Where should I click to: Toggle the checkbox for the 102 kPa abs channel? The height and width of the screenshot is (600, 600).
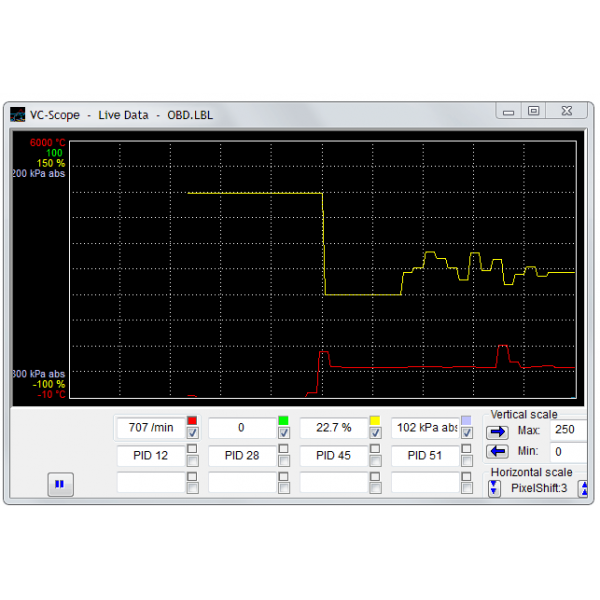[x=466, y=433]
